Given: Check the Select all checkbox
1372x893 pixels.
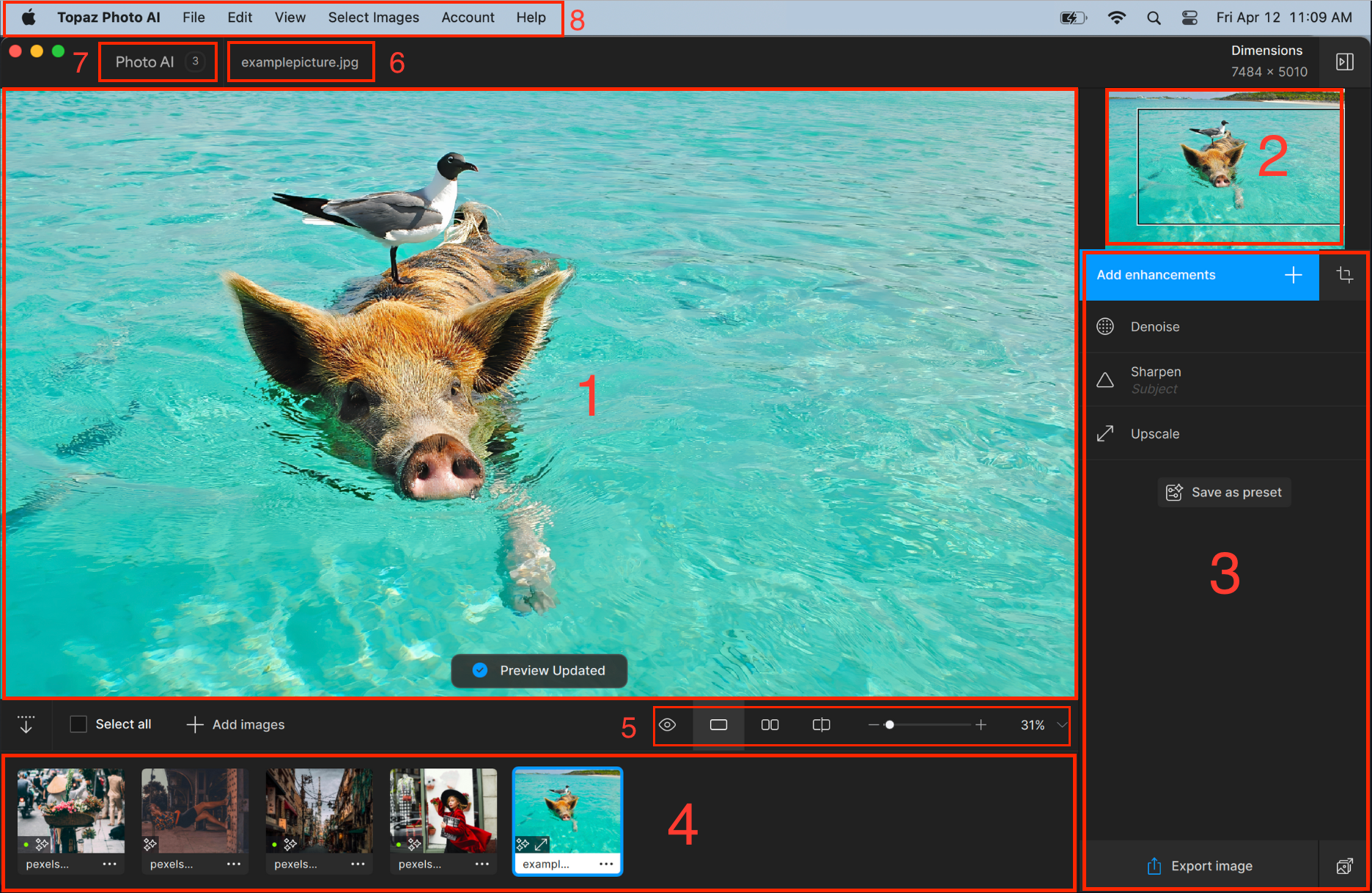Looking at the screenshot, I should point(78,724).
